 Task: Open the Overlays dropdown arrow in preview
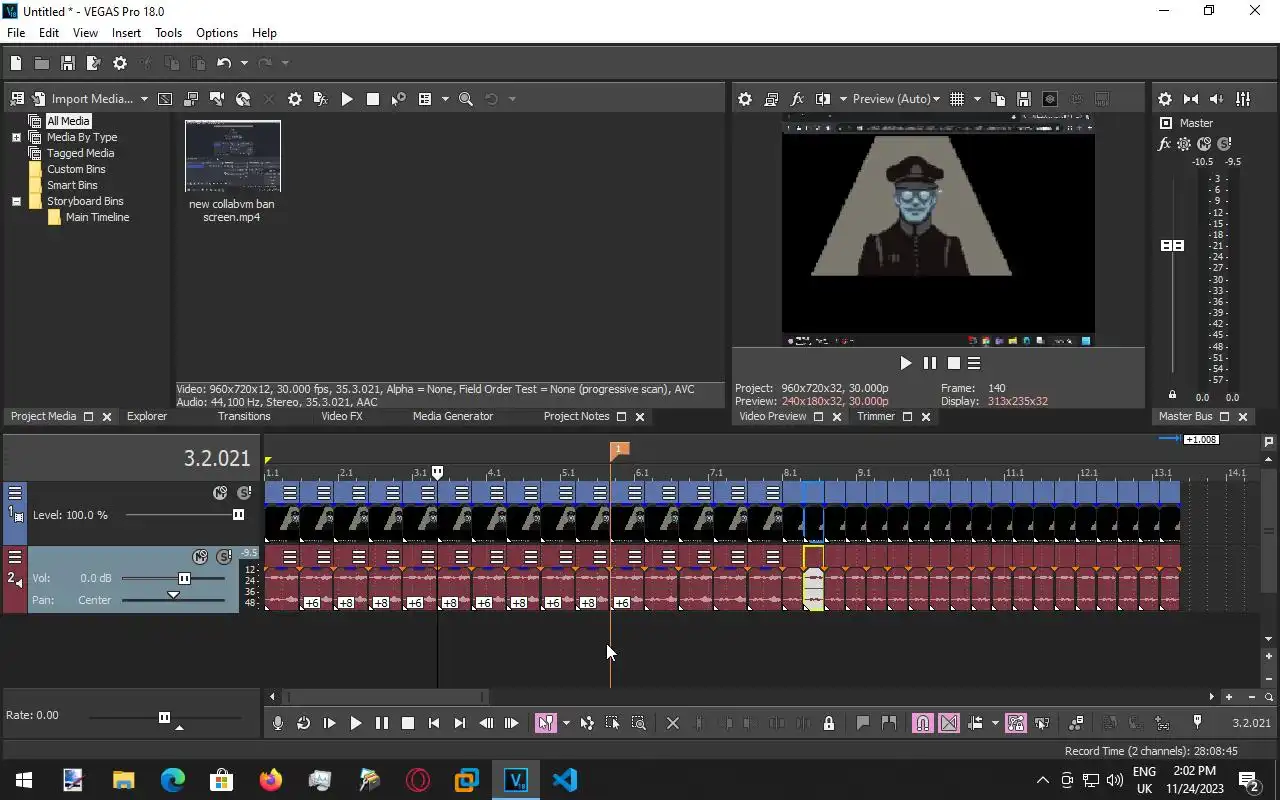977,99
